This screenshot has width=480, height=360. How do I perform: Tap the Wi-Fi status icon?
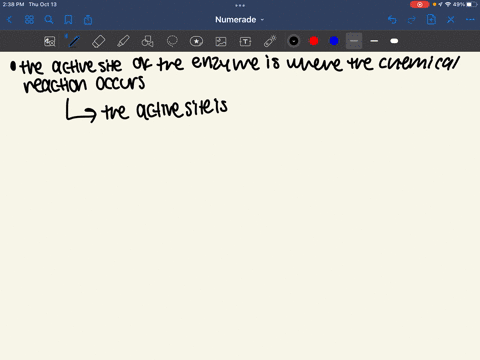tap(448, 5)
